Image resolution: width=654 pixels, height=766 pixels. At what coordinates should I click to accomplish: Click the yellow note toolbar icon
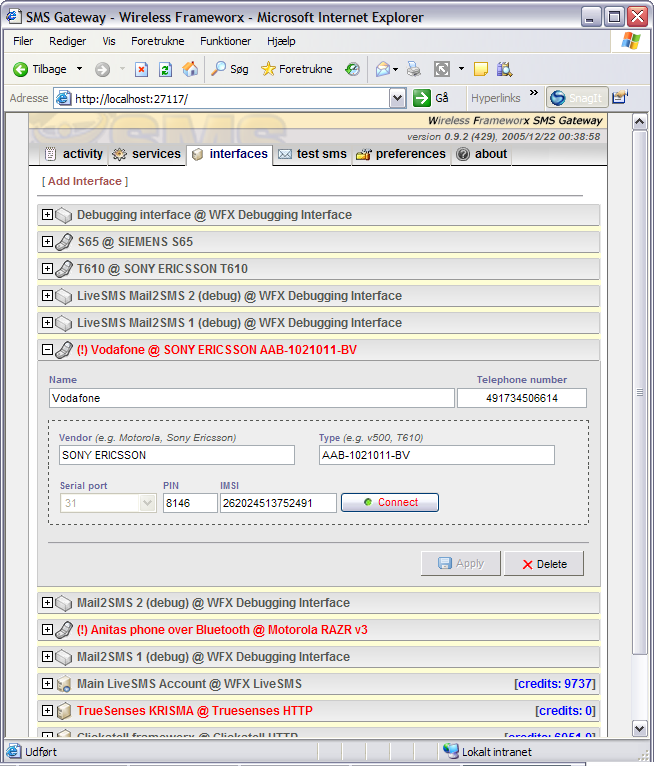(481, 69)
